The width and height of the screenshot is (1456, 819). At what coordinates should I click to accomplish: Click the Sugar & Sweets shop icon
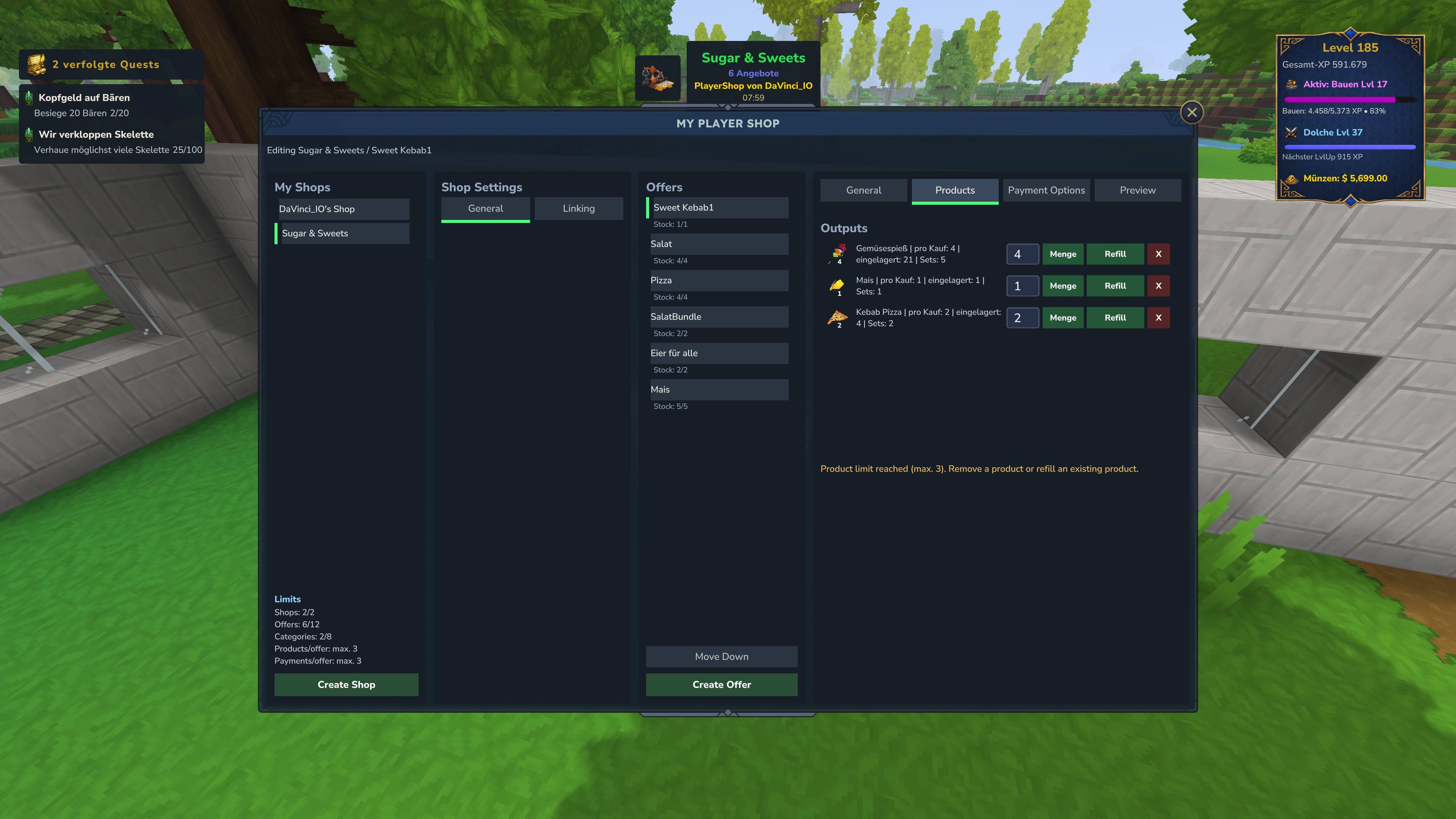[x=657, y=78]
